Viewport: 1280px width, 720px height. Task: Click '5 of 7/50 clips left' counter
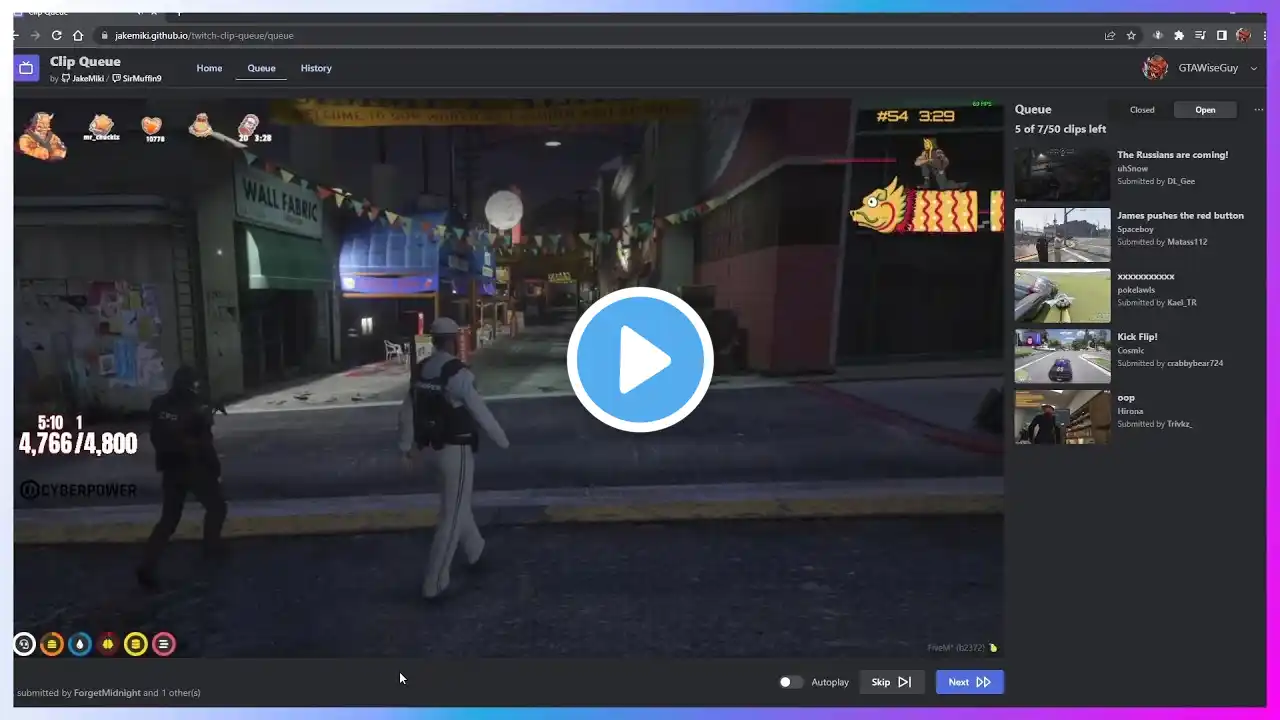(1060, 129)
